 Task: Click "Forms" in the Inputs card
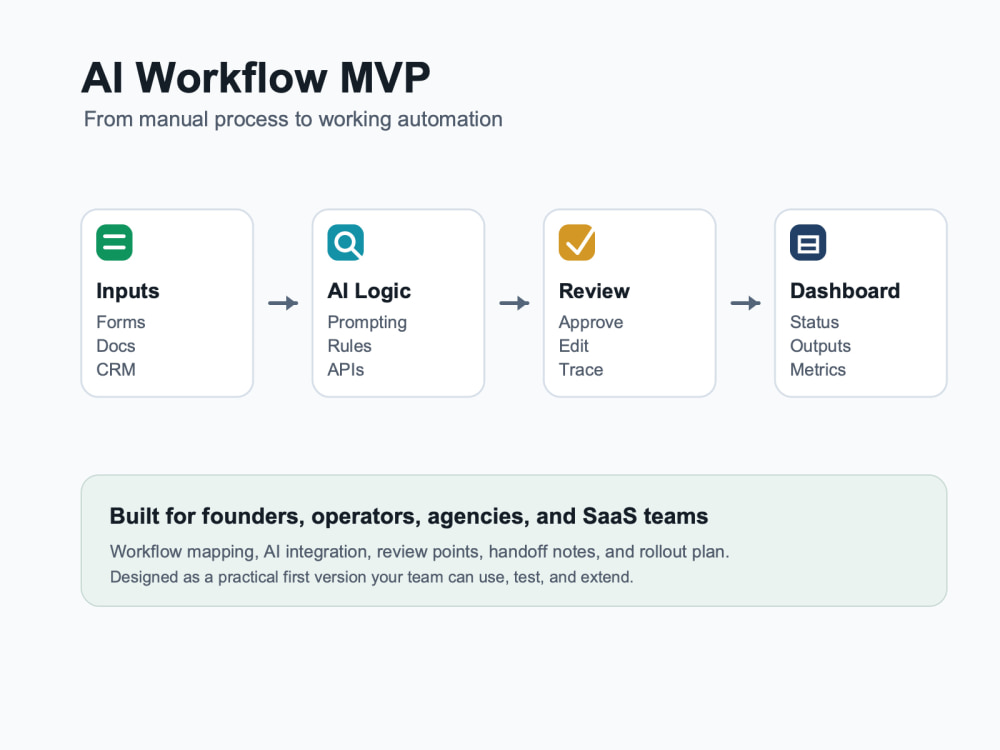[x=121, y=322]
